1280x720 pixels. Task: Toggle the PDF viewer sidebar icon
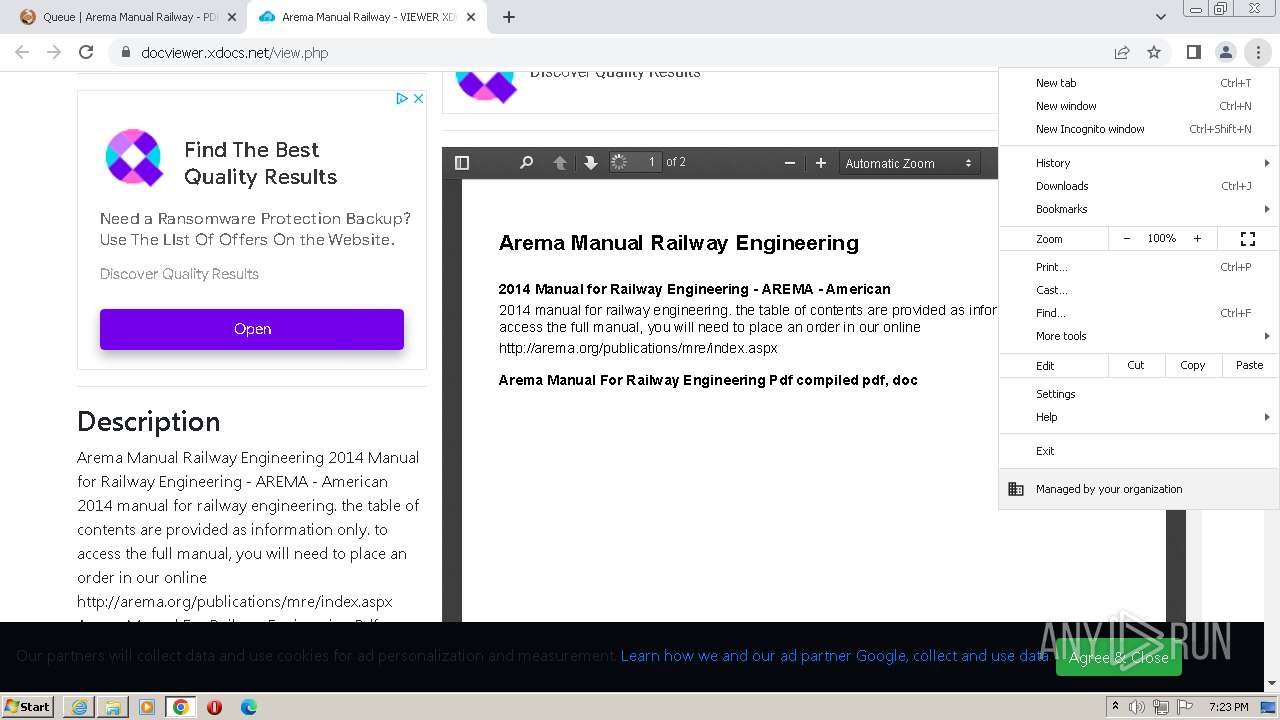coord(462,163)
